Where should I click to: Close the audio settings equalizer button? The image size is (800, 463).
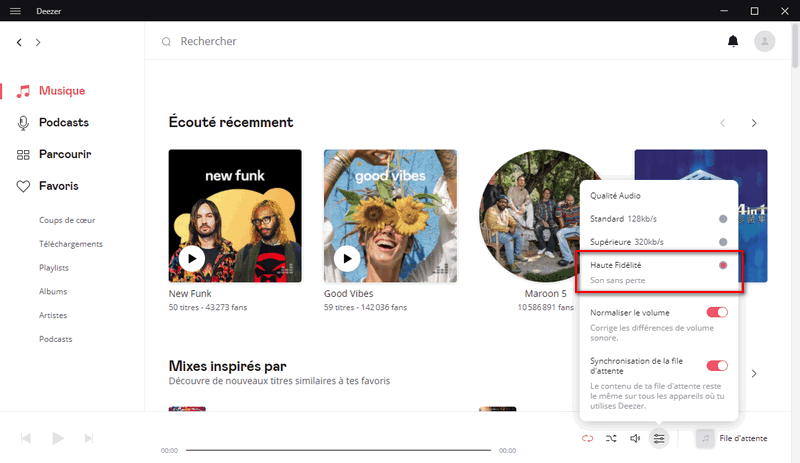tap(659, 438)
